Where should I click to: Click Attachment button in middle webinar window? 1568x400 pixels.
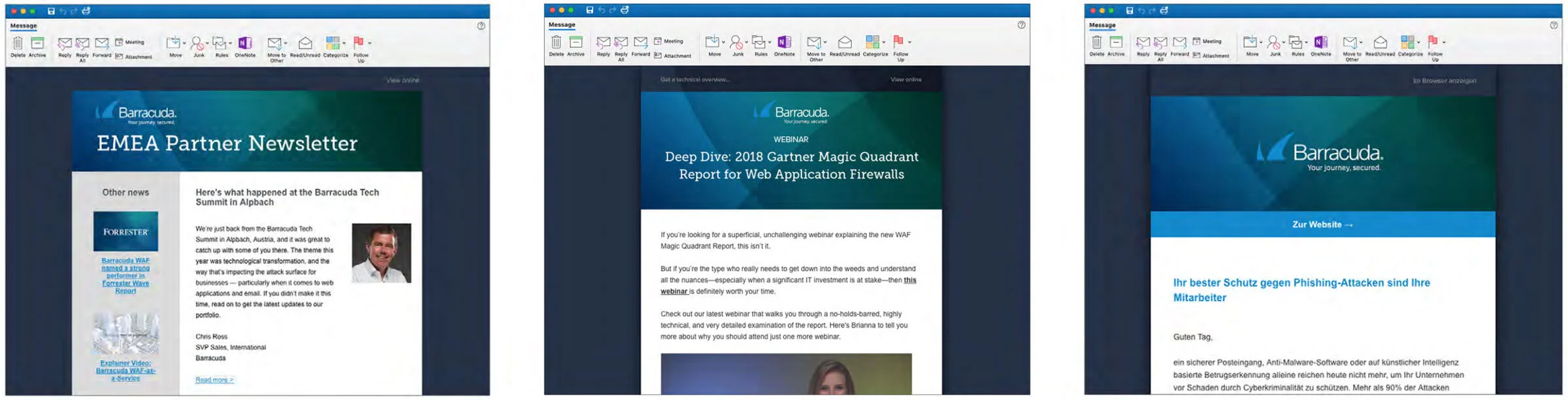(672, 56)
